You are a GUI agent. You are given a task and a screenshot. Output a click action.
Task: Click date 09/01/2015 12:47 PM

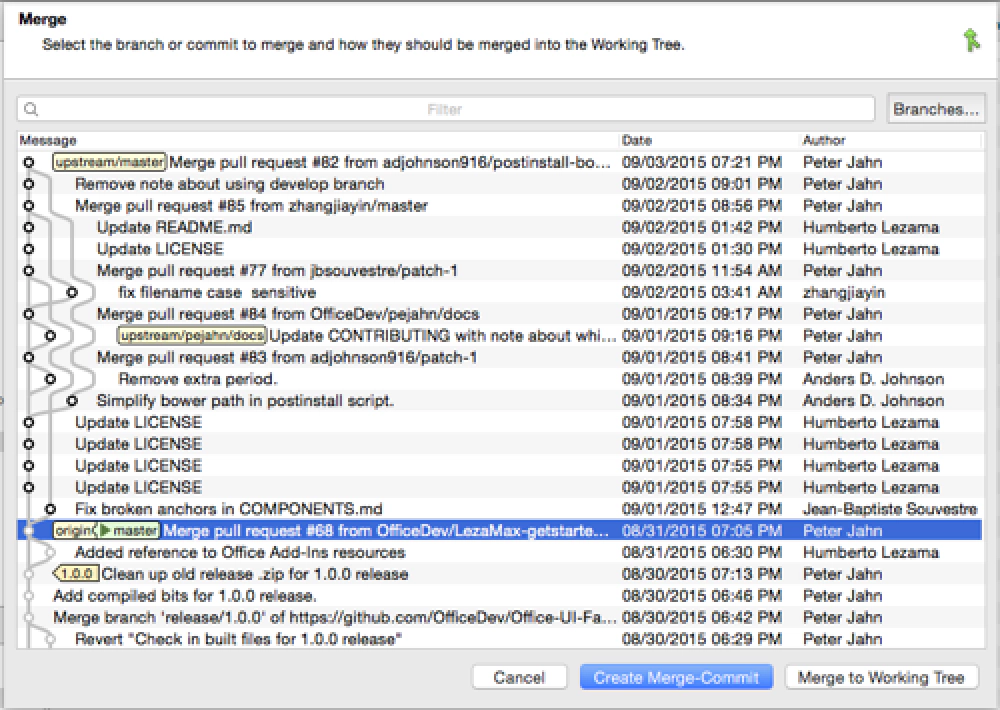coord(702,509)
